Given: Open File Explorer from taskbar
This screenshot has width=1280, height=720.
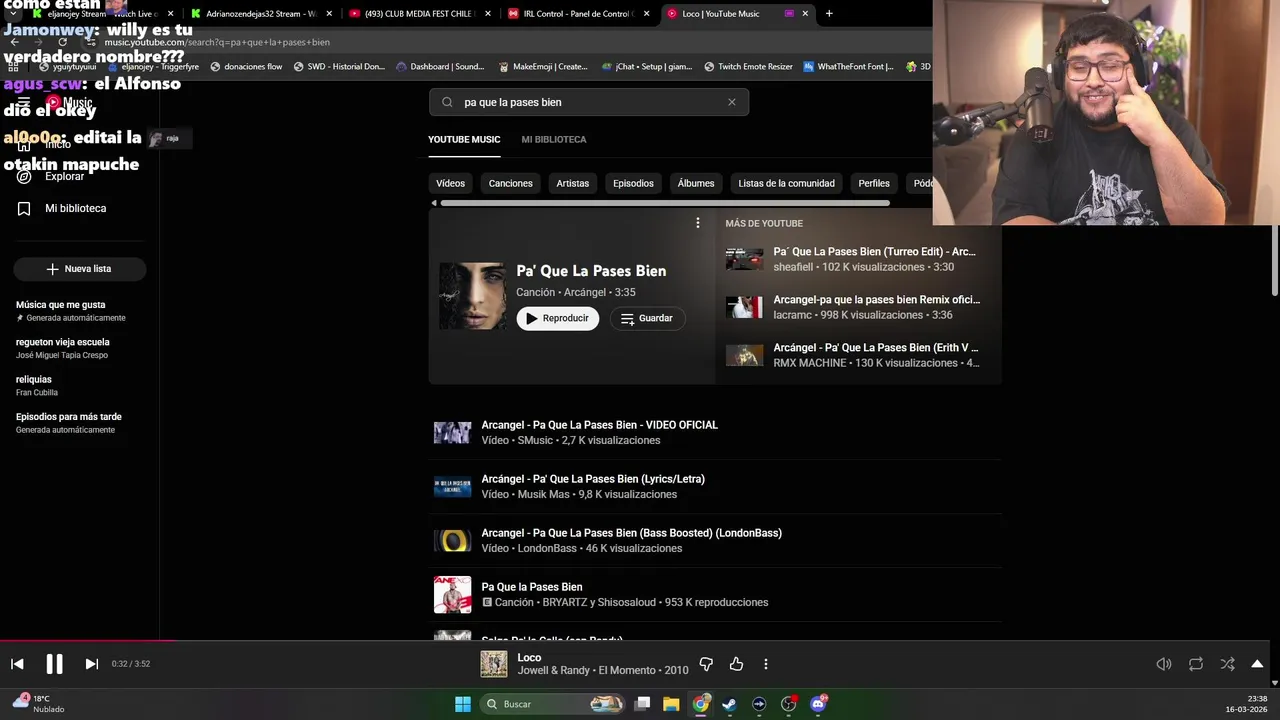Looking at the screenshot, I should (x=671, y=704).
